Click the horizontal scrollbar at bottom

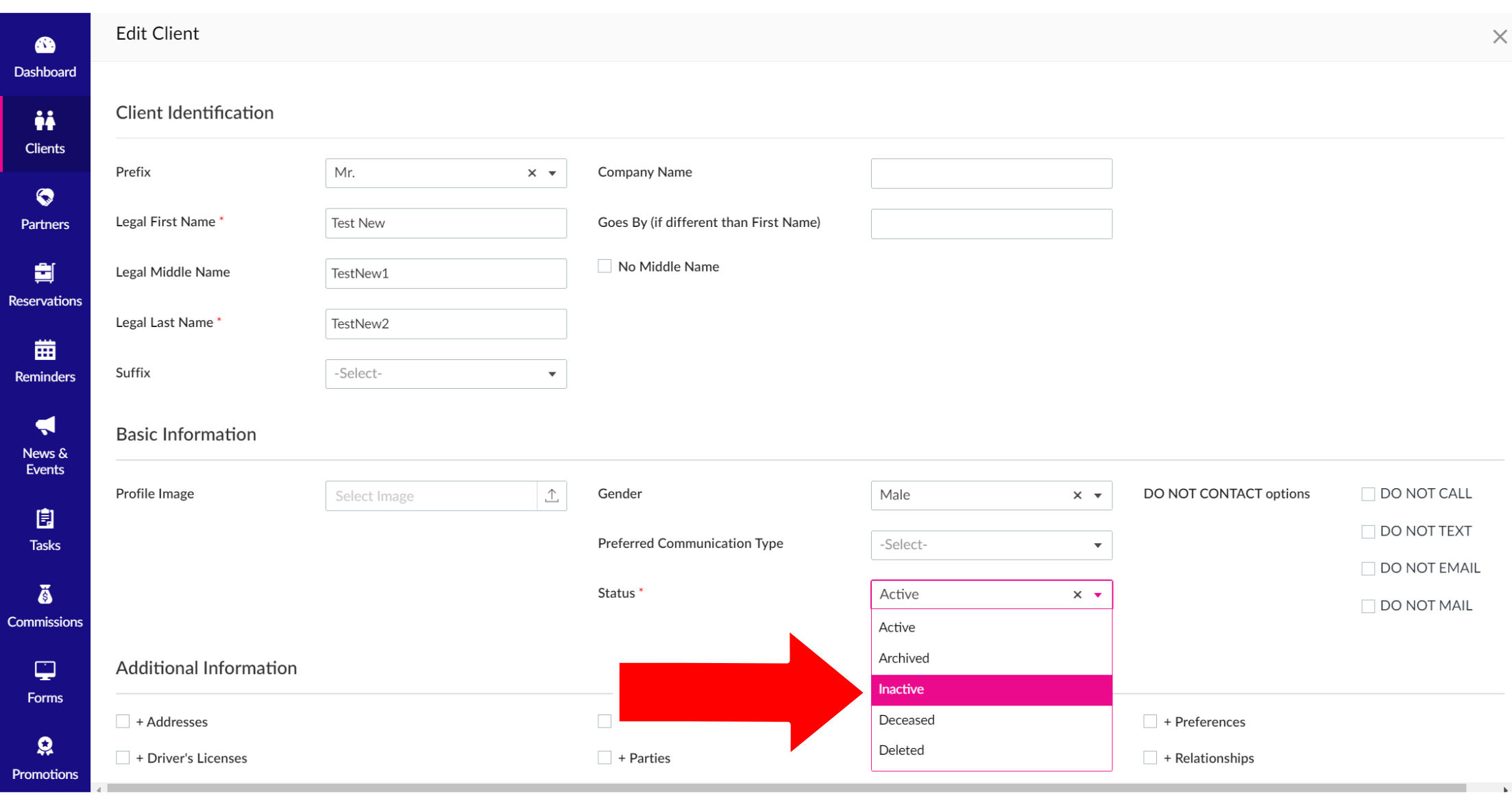[x=785, y=788]
